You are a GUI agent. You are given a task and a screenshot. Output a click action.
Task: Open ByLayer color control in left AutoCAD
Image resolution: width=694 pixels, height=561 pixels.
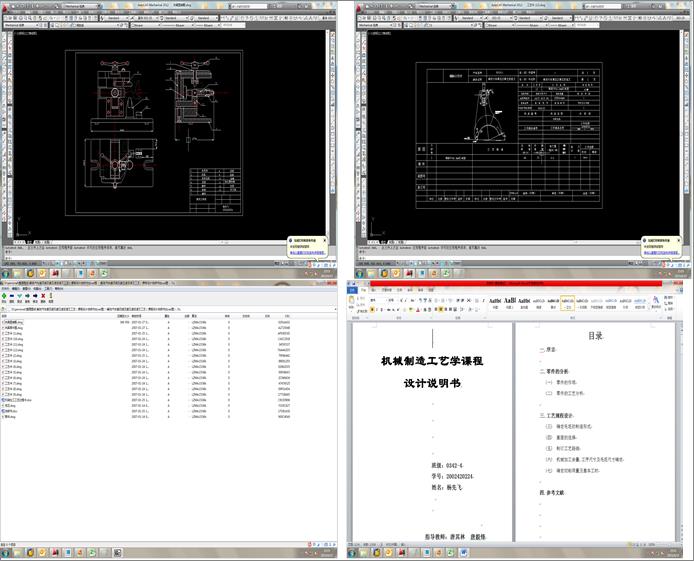click(145, 25)
